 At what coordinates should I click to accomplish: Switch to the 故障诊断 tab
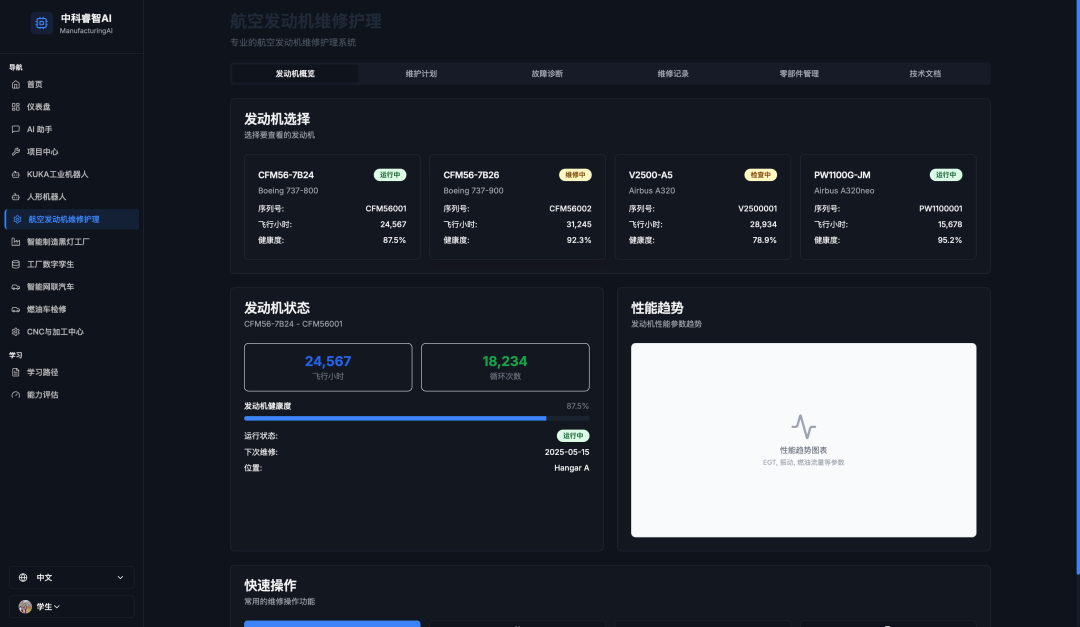tap(547, 74)
